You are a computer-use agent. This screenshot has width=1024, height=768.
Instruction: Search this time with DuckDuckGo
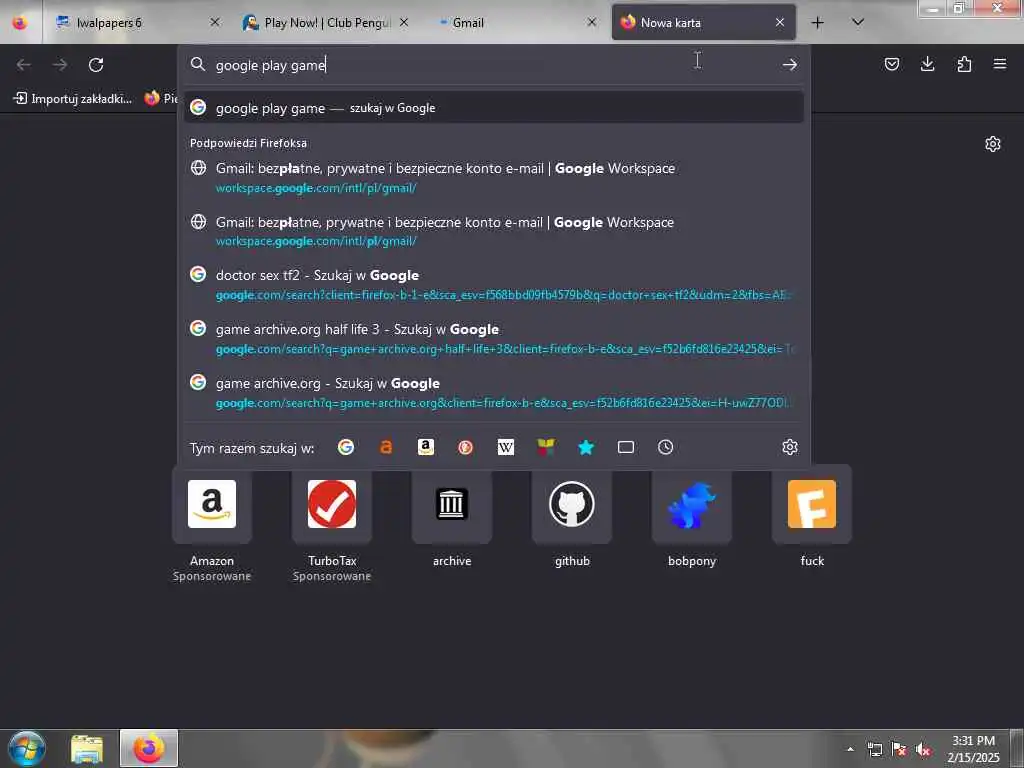click(466, 447)
